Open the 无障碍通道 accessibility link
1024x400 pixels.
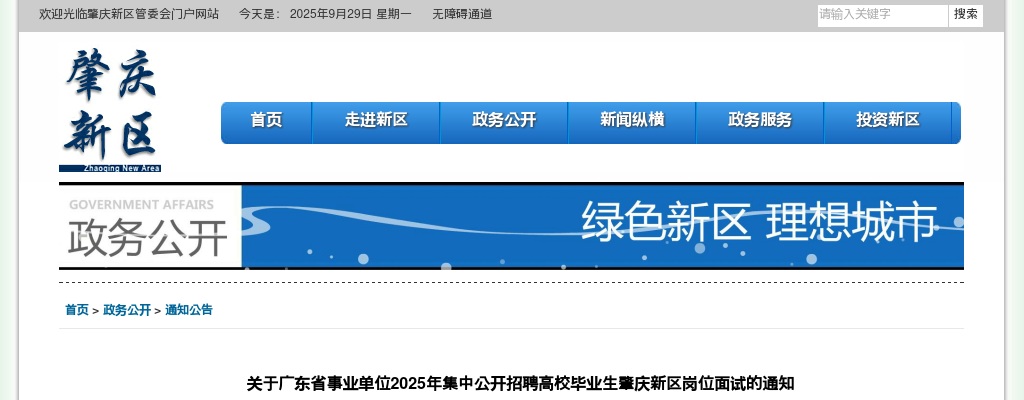click(462, 15)
